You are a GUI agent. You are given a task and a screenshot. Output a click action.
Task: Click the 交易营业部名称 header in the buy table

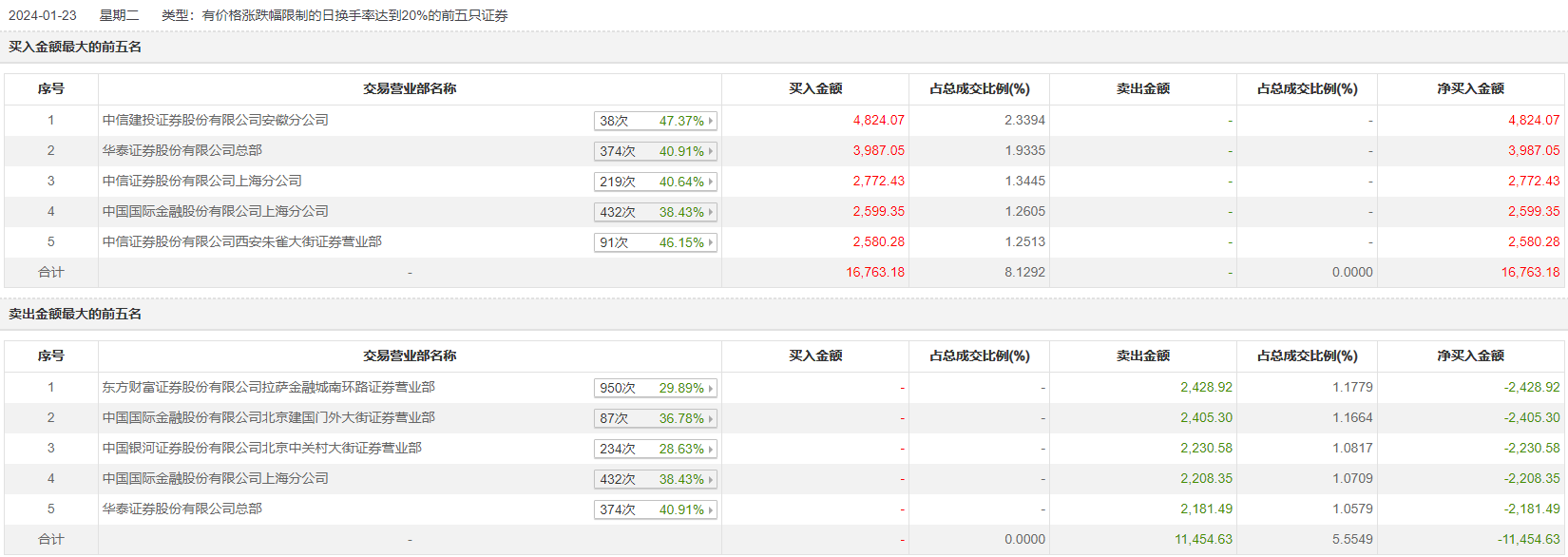pyautogui.click(x=410, y=88)
